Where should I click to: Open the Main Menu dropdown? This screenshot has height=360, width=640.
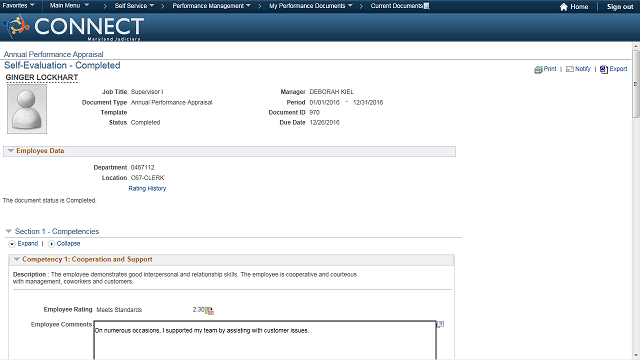coord(69,6)
